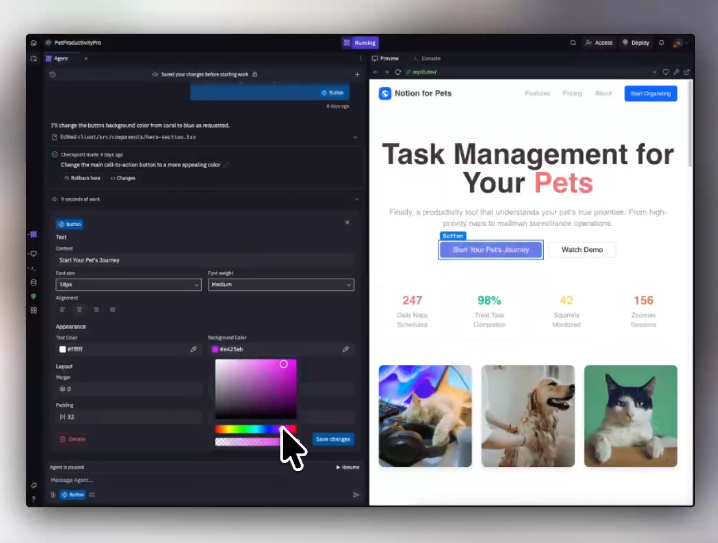The width and height of the screenshot is (718, 543).
Task: Click the Deploy button
Action: point(636,43)
